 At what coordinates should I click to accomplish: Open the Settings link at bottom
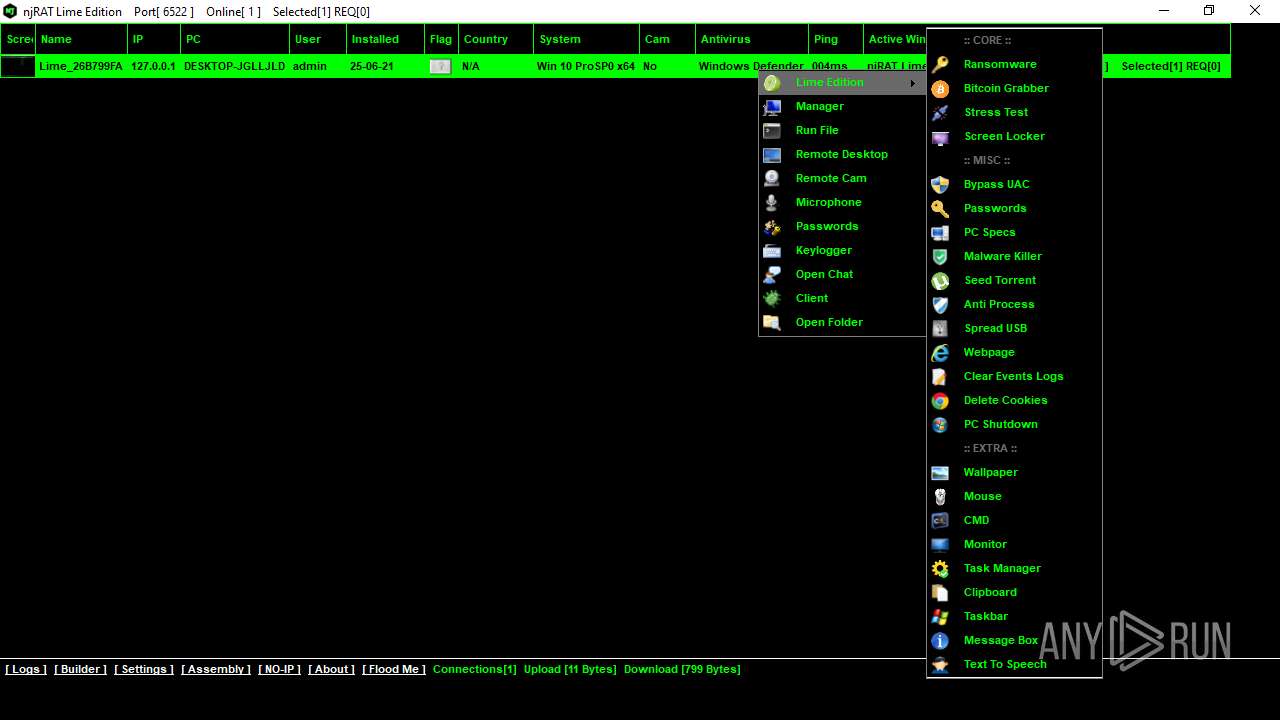click(144, 669)
